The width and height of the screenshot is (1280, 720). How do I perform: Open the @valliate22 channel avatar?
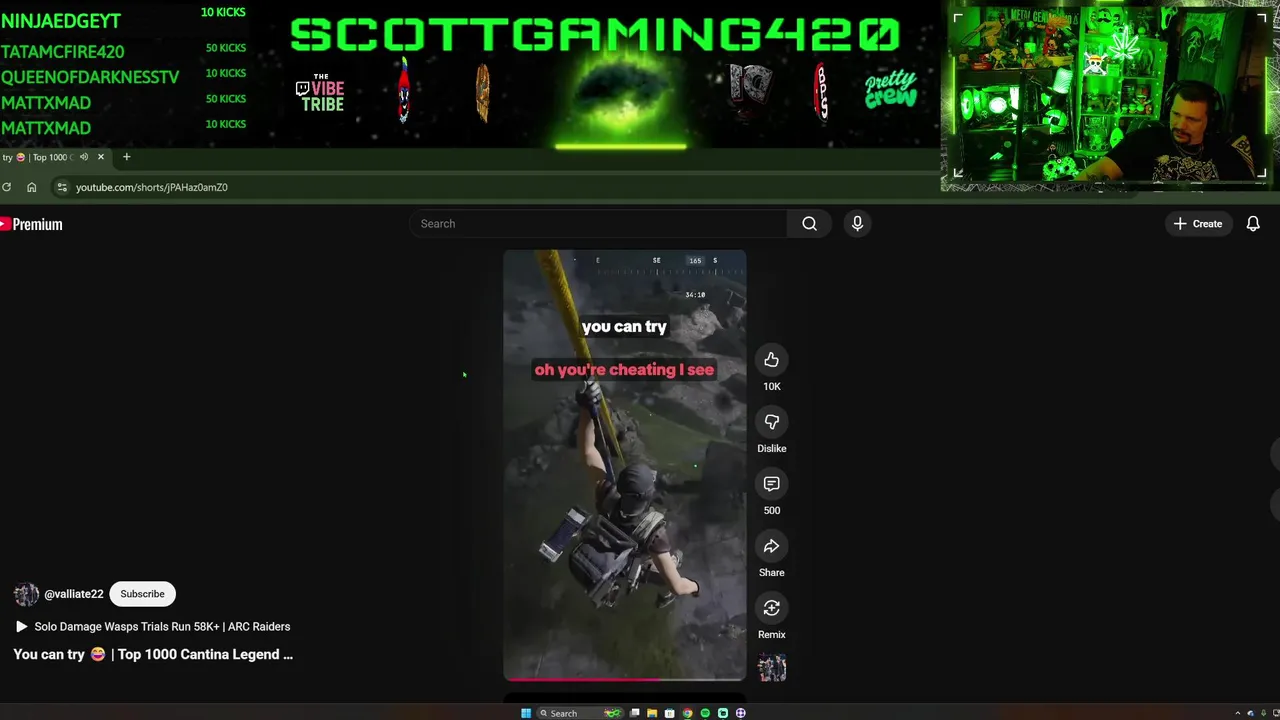(26, 594)
